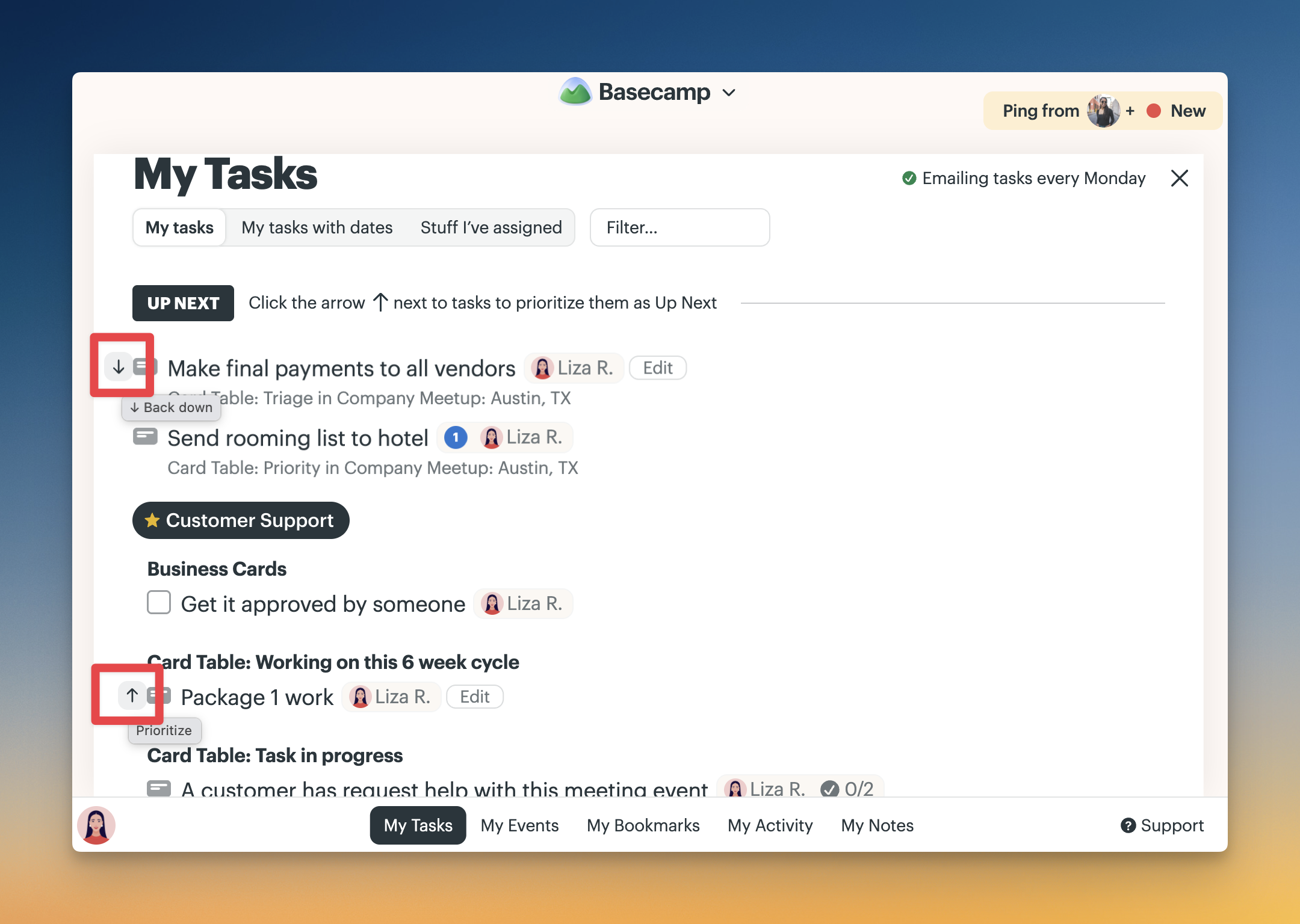
Task: Click the Support help link
Action: (x=1162, y=825)
